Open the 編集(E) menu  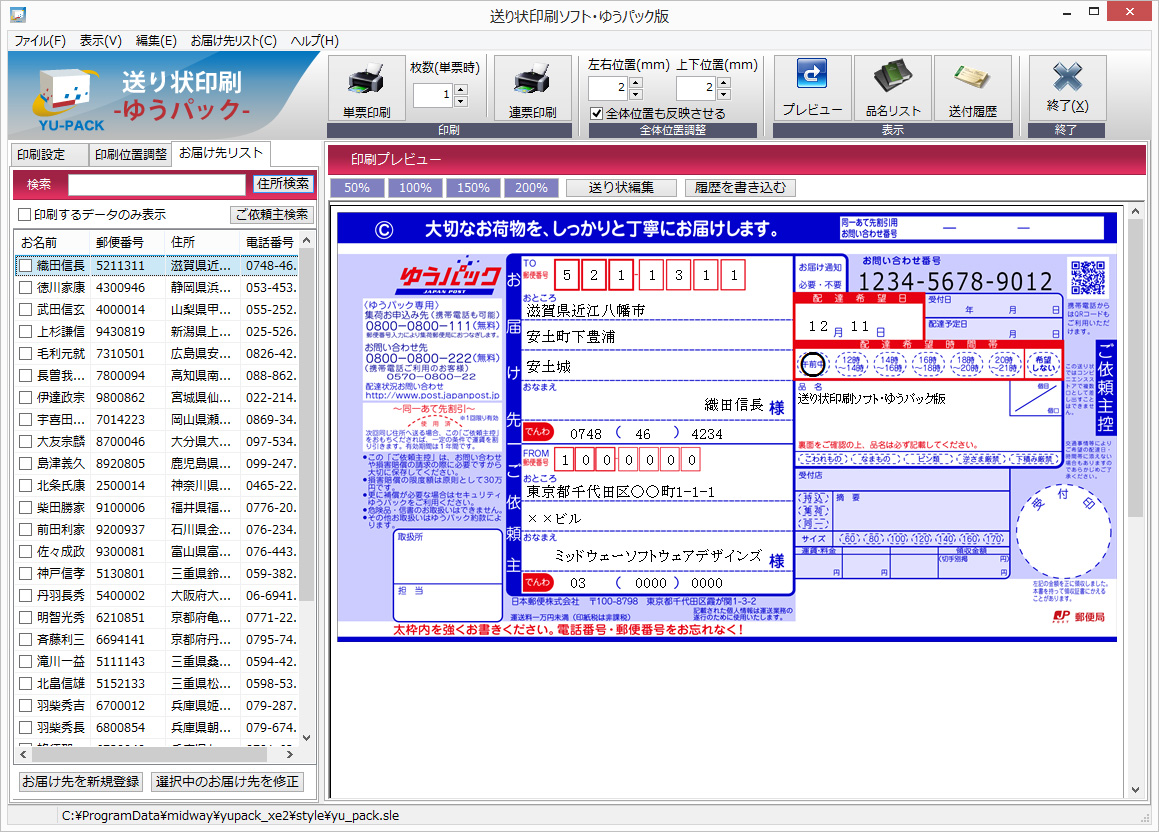(x=156, y=41)
